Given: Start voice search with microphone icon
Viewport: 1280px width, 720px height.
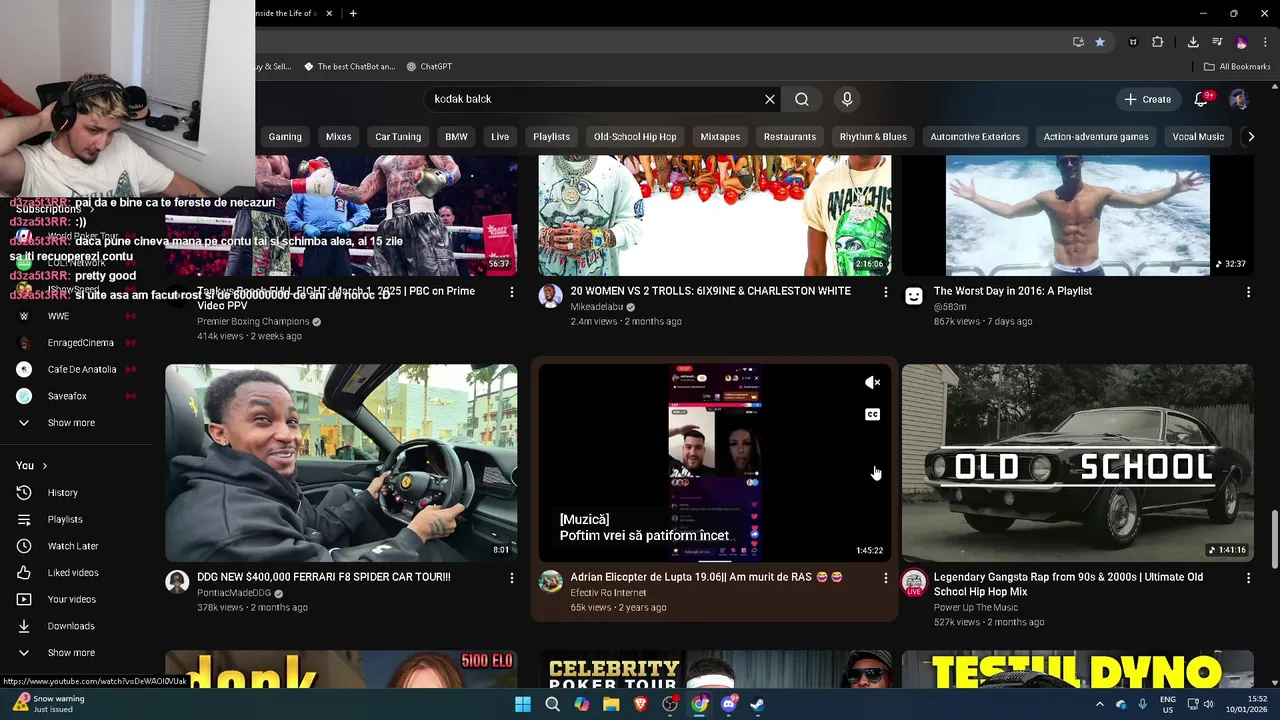Looking at the screenshot, I should click(847, 99).
